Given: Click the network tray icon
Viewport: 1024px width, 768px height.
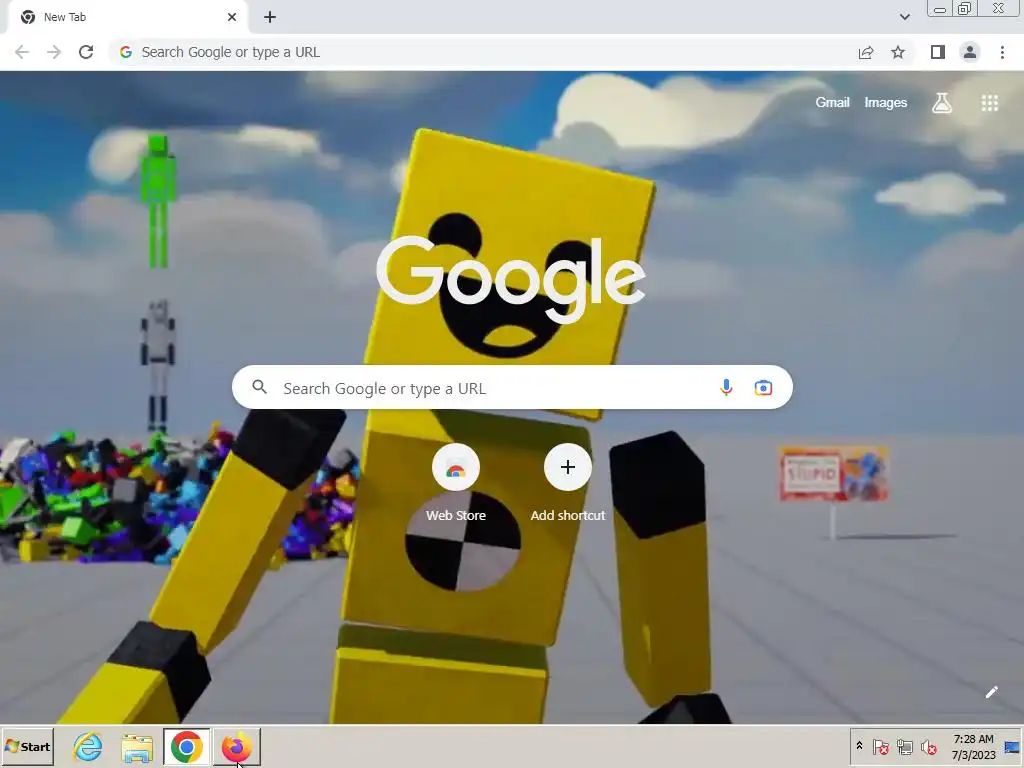Looking at the screenshot, I should (904, 746).
